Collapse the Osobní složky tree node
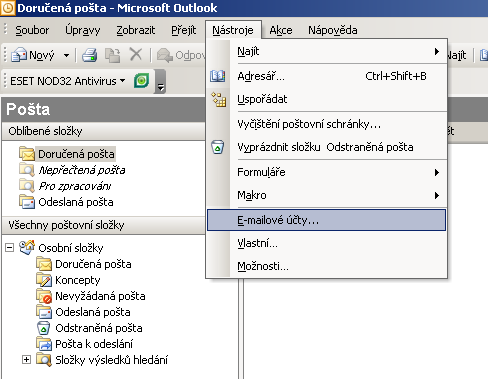This screenshot has height=379, width=488. (x=10, y=248)
